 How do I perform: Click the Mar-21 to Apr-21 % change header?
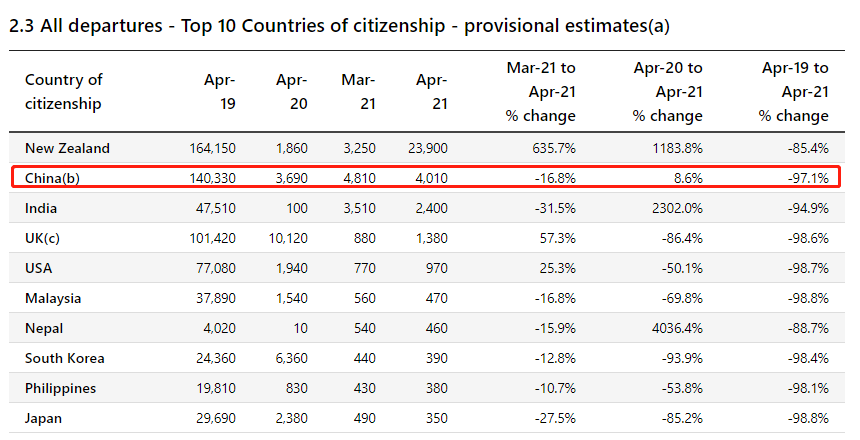point(541,91)
